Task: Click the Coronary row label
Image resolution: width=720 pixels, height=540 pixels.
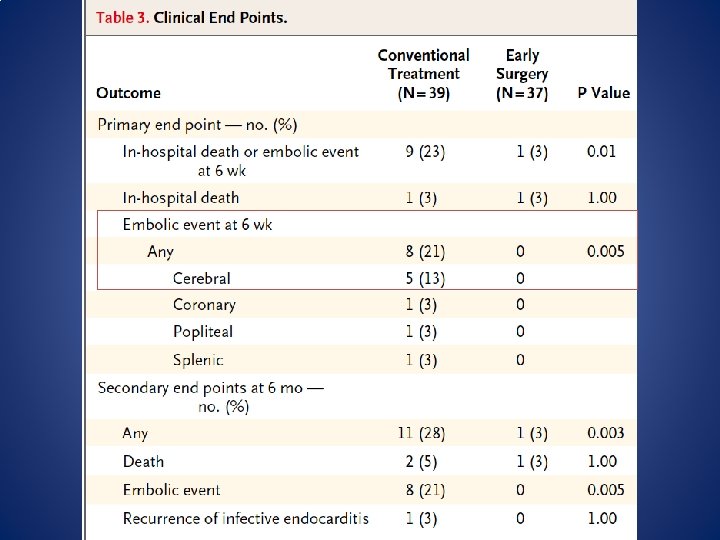Action: pyautogui.click(x=204, y=305)
